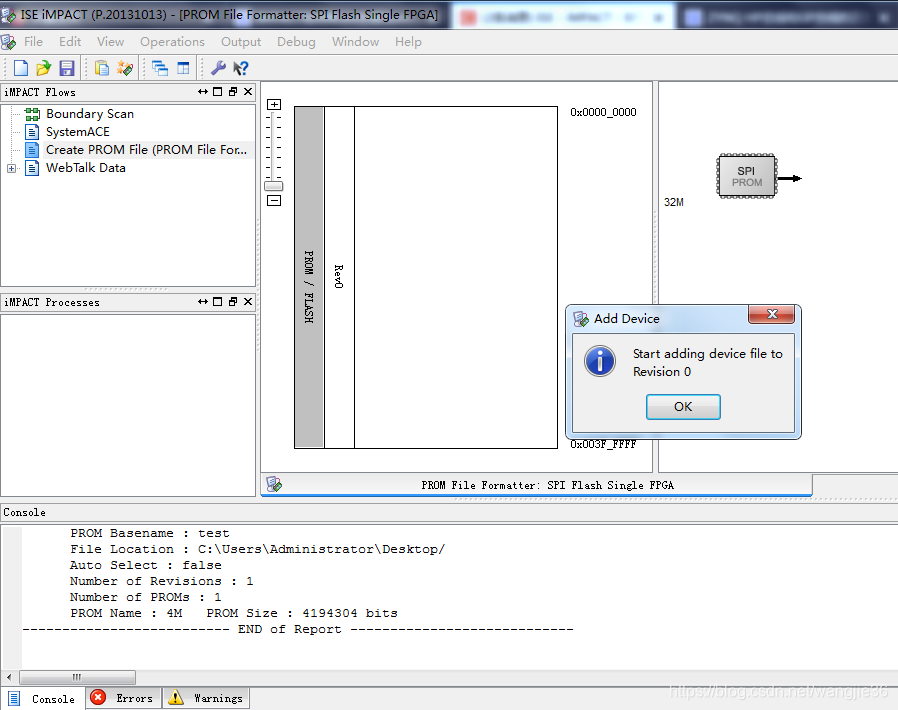Click the zoom slider handle
The width and height of the screenshot is (898, 710).
pyautogui.click(x=274, y=186)
